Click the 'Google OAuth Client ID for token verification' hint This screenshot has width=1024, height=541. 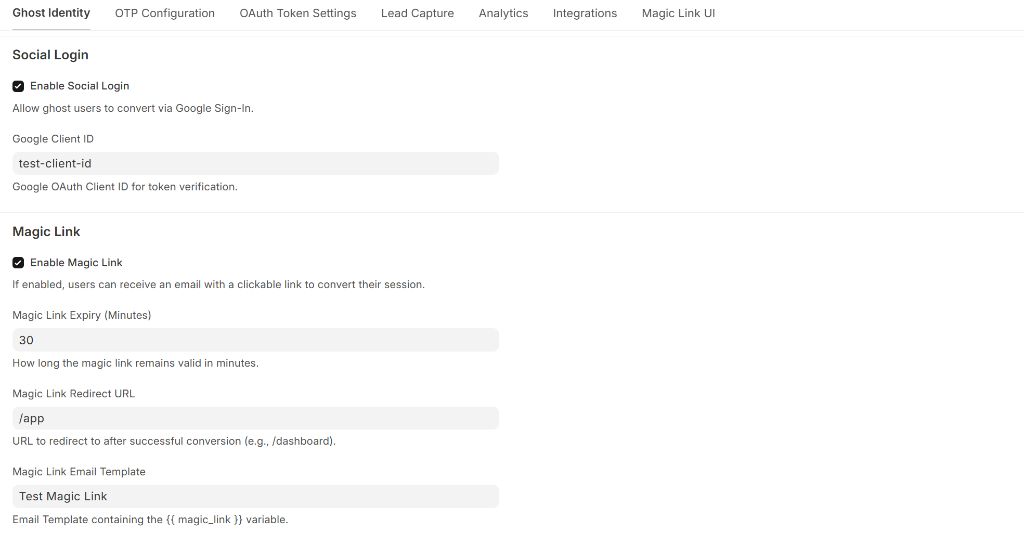coord(125,187)
